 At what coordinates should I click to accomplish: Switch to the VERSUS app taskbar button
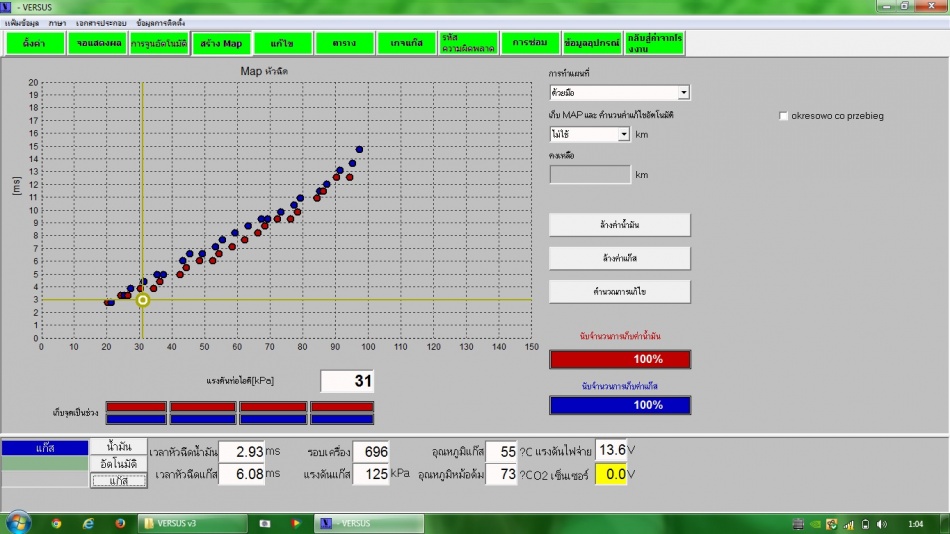click(x=369, y=523)
